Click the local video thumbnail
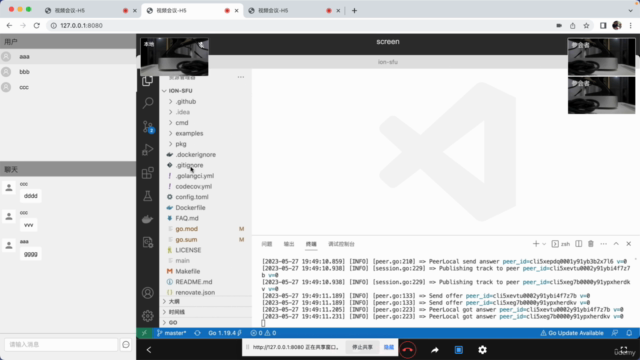 (174, 57)
